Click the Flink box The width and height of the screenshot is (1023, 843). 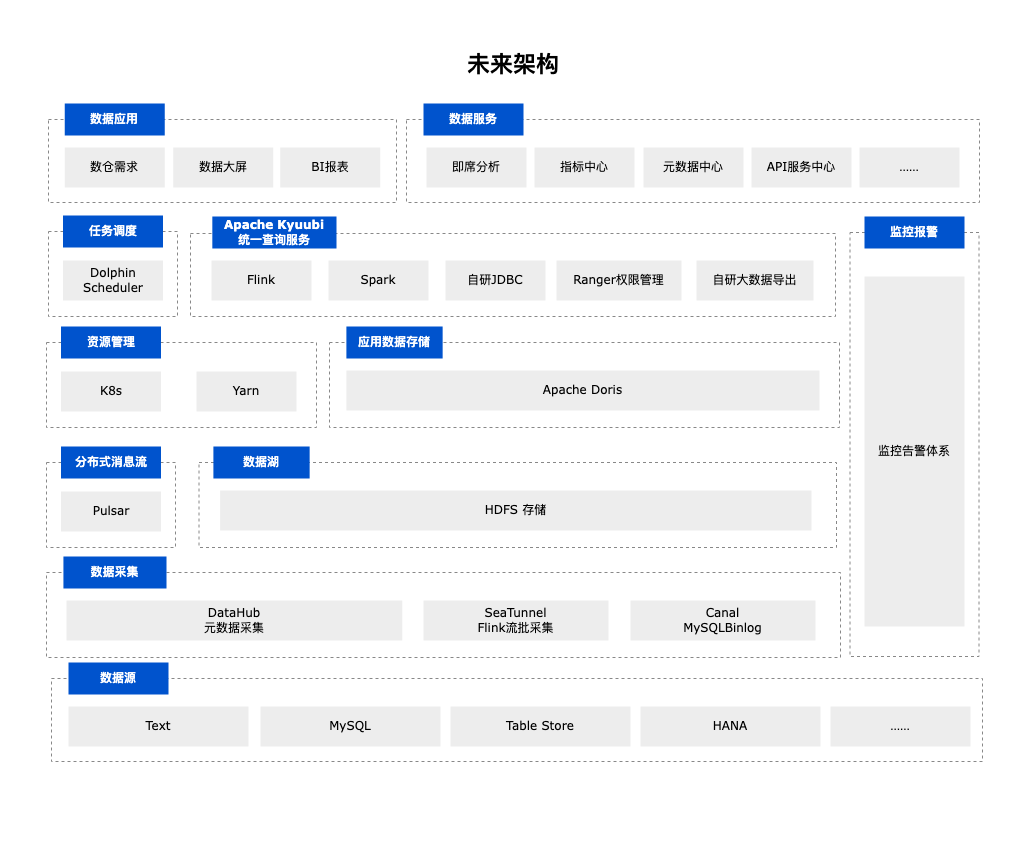(x=261, y=280)
